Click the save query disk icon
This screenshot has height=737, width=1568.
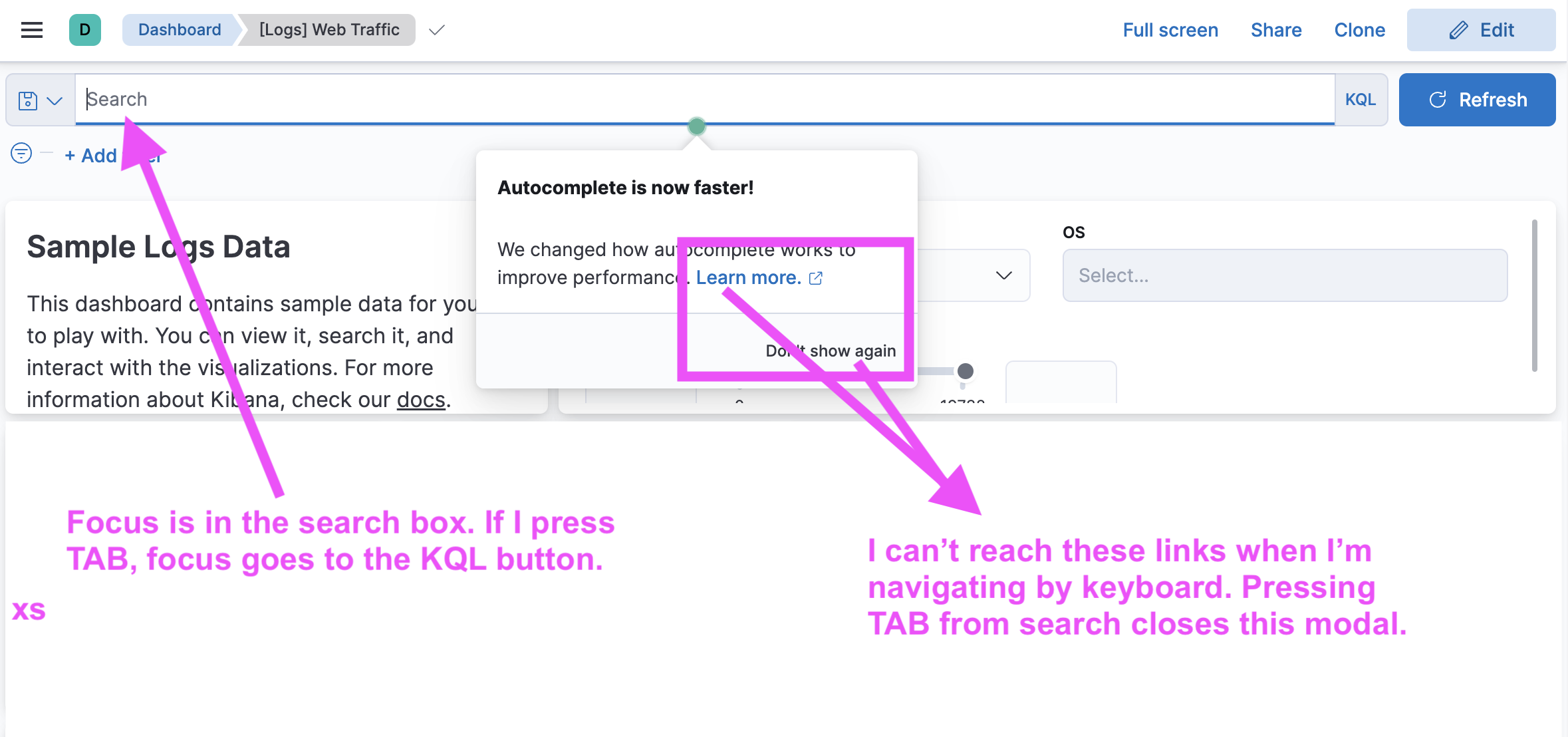click(27, 99)
